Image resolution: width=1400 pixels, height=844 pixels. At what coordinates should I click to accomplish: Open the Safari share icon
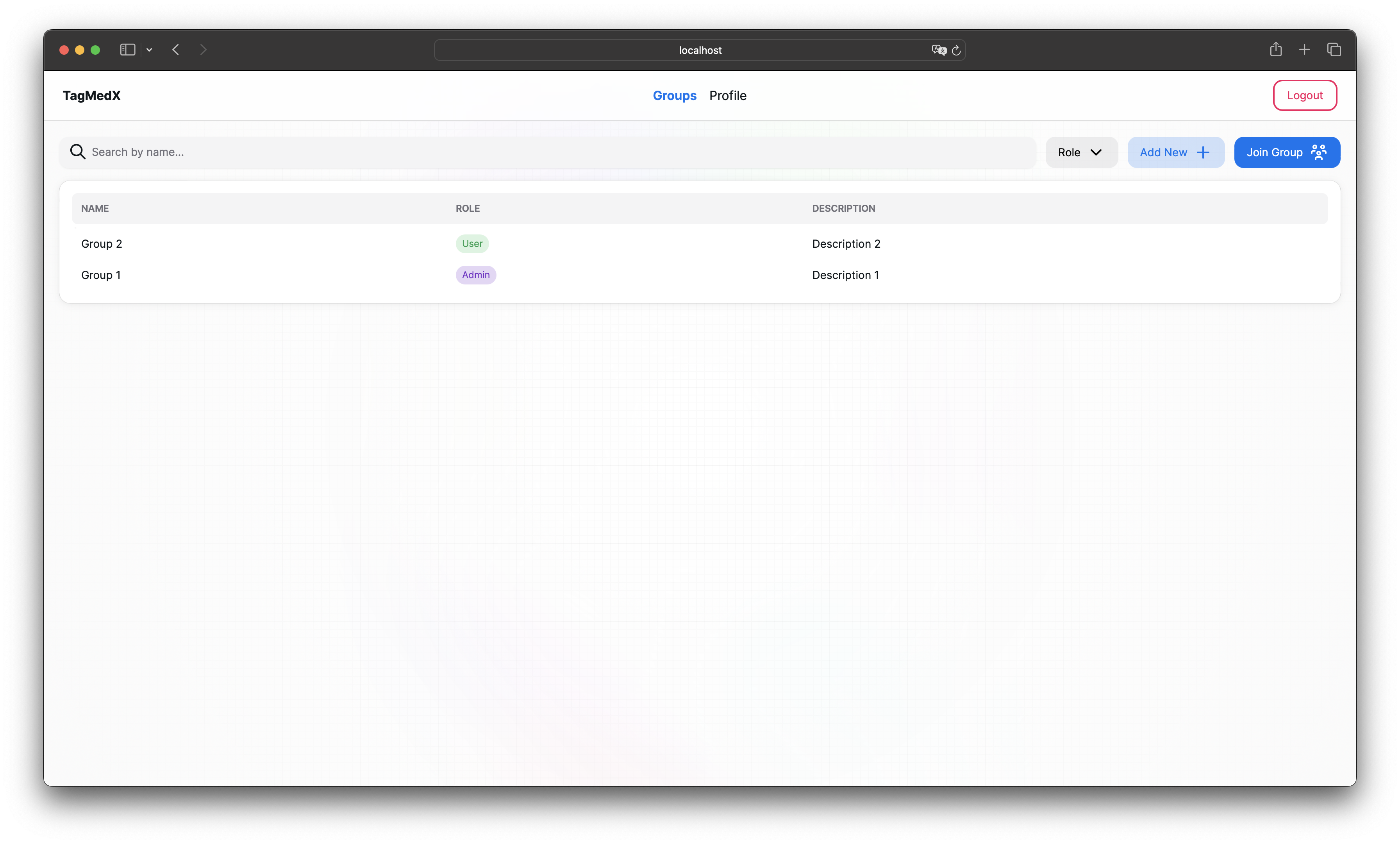click(1275, 50)
